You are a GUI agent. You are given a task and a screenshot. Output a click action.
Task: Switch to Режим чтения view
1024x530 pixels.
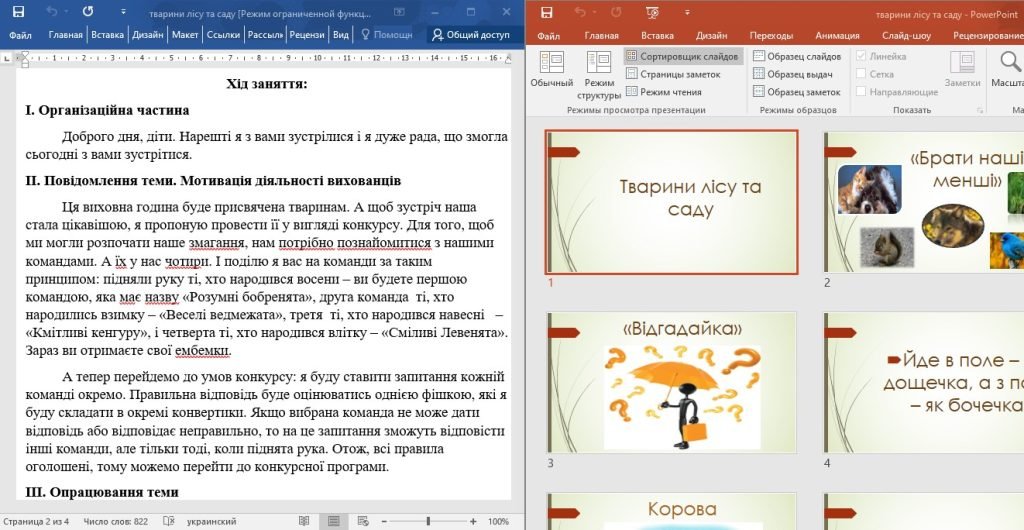[x=664, y=92]
